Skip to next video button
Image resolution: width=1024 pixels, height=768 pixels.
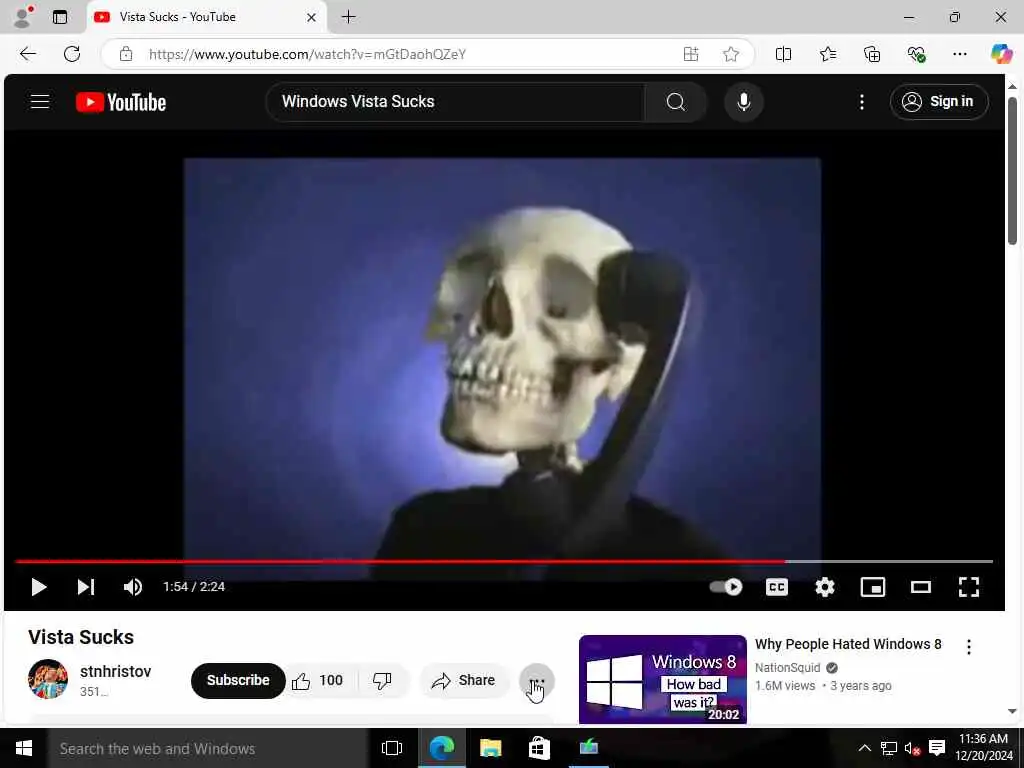pos(86,586)
